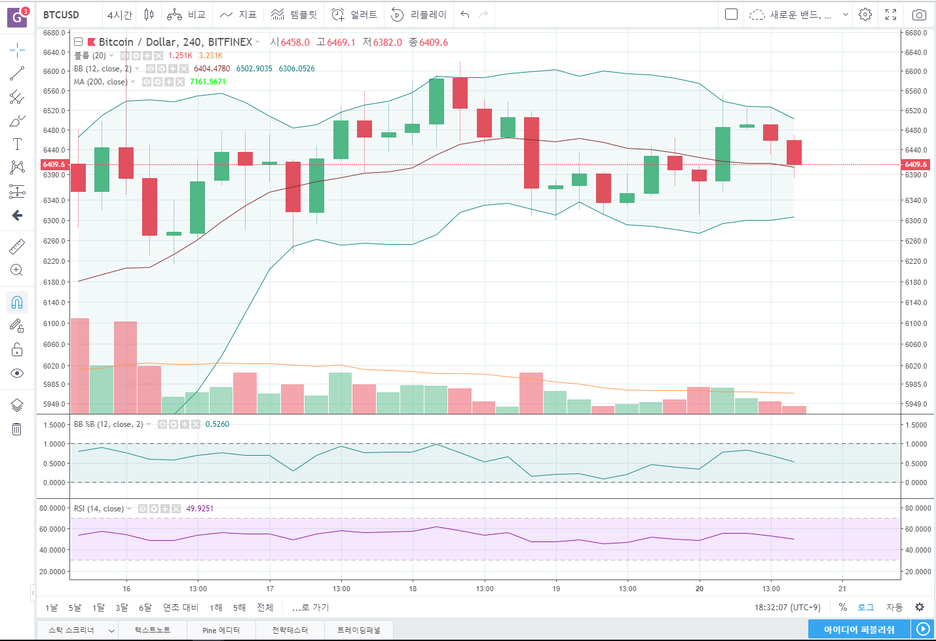Select the 6달 time range
The width and height of the screenshot is (936, 641).
145,608
